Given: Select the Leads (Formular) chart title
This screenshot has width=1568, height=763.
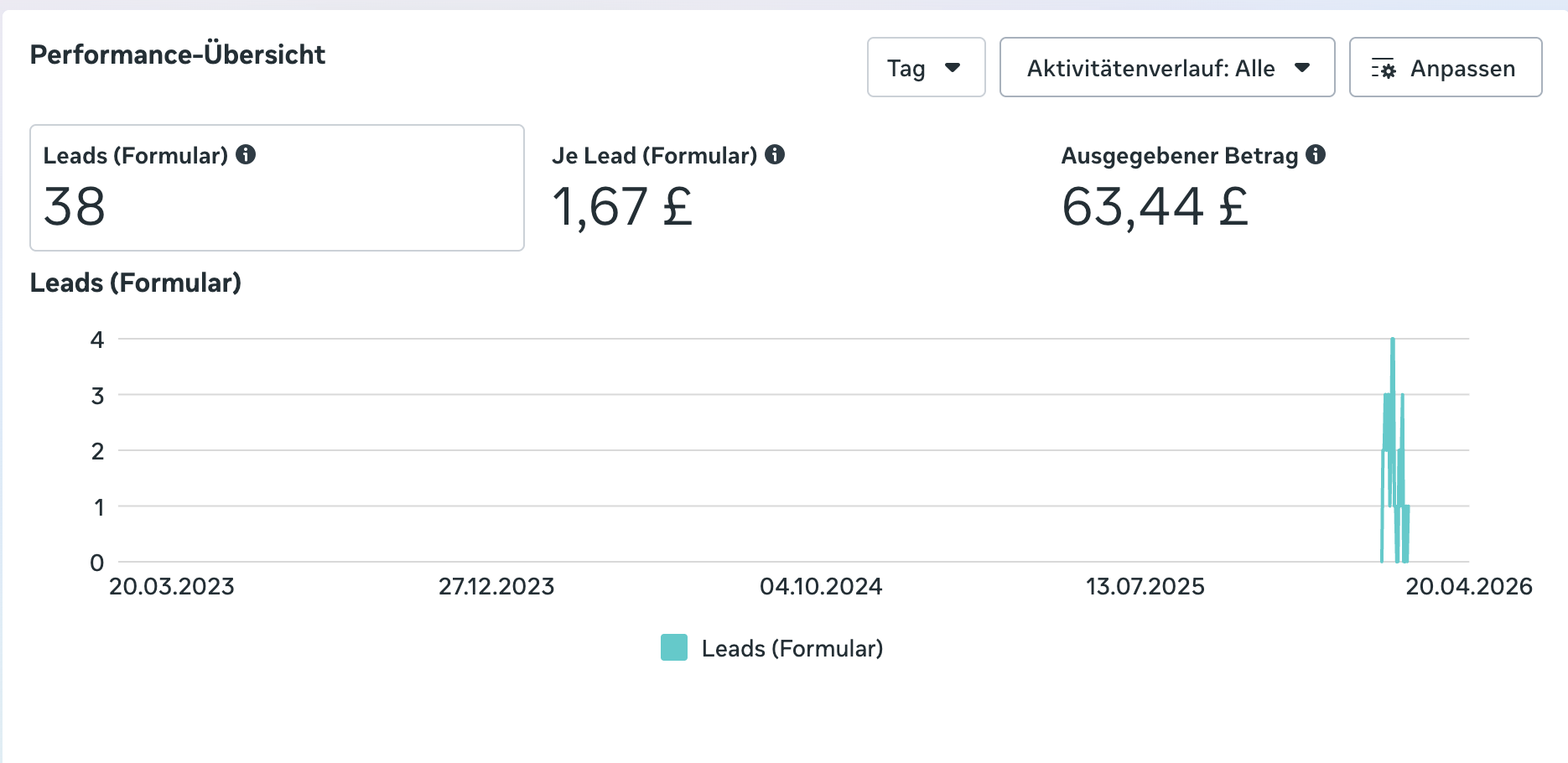Looking at the screenshot, I should 135,283.
